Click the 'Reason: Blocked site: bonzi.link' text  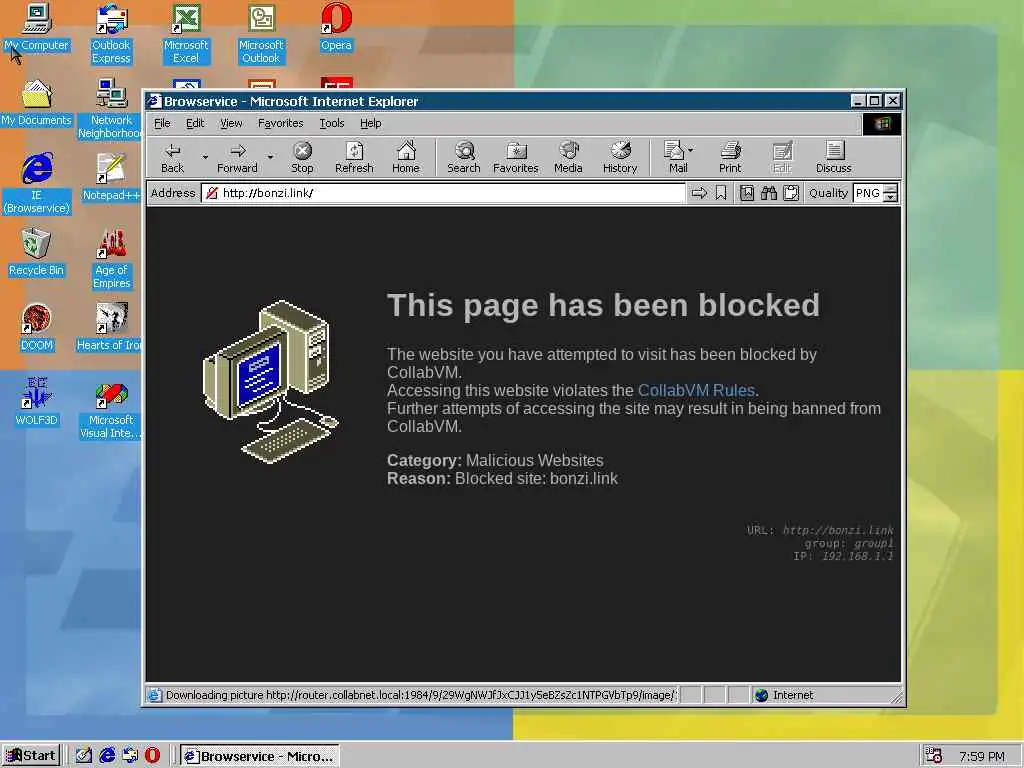pos(502,479)
